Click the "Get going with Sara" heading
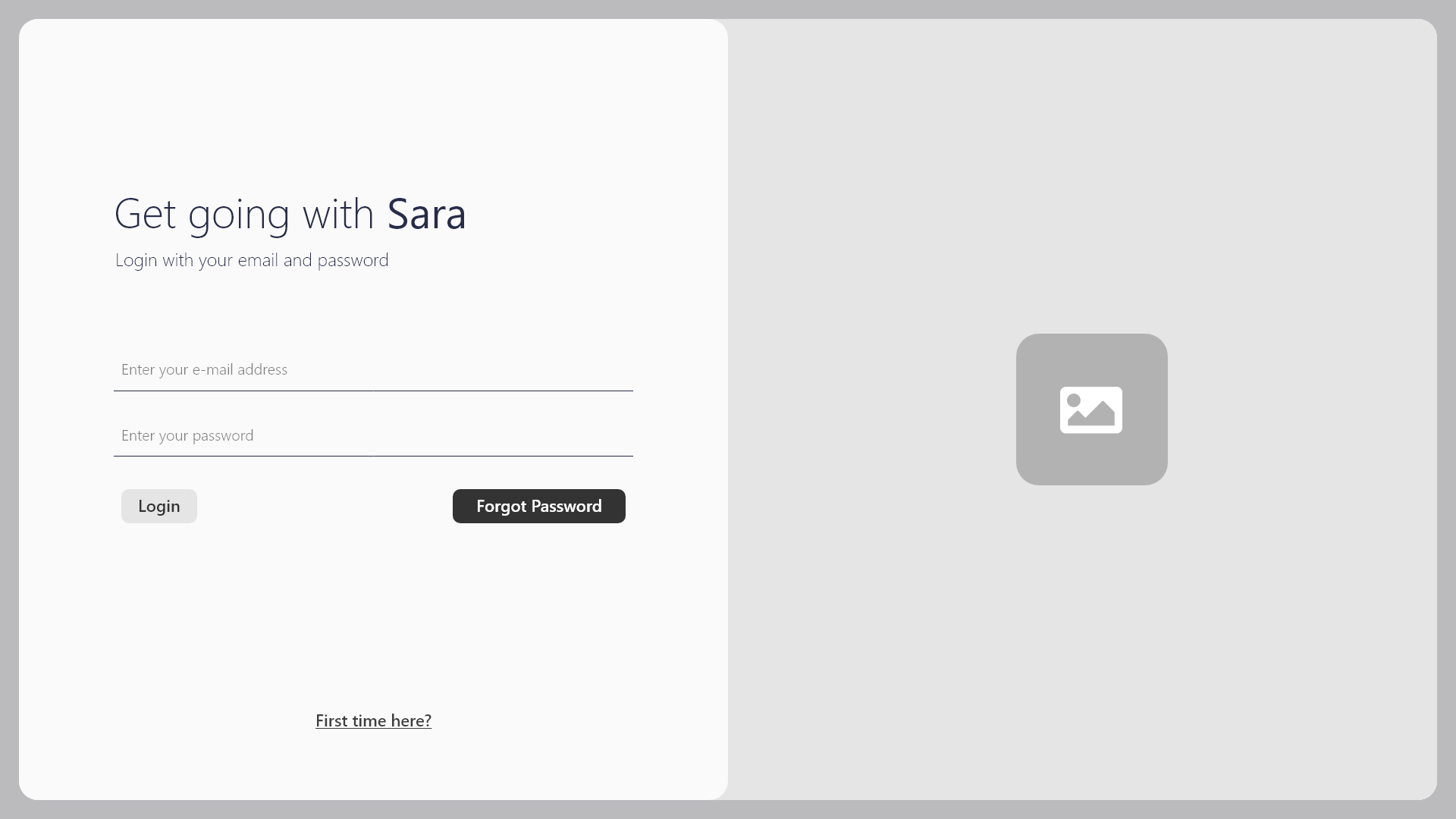The image size is (1456, 819). point(290,214)
